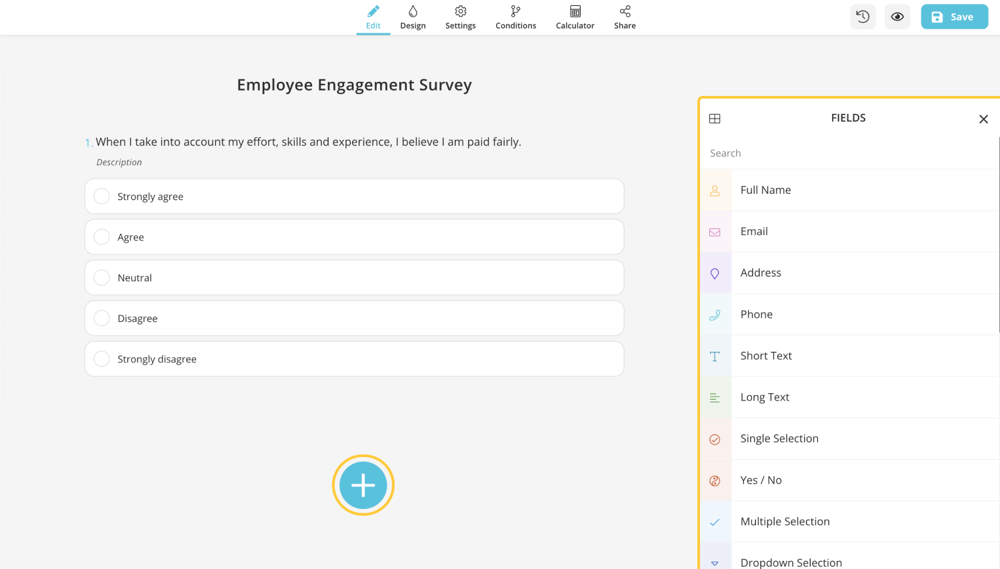The height and width of the screenshot is (569, 1000).
Task: Click the Address field location pin icon
Action: tap(715, 273)
